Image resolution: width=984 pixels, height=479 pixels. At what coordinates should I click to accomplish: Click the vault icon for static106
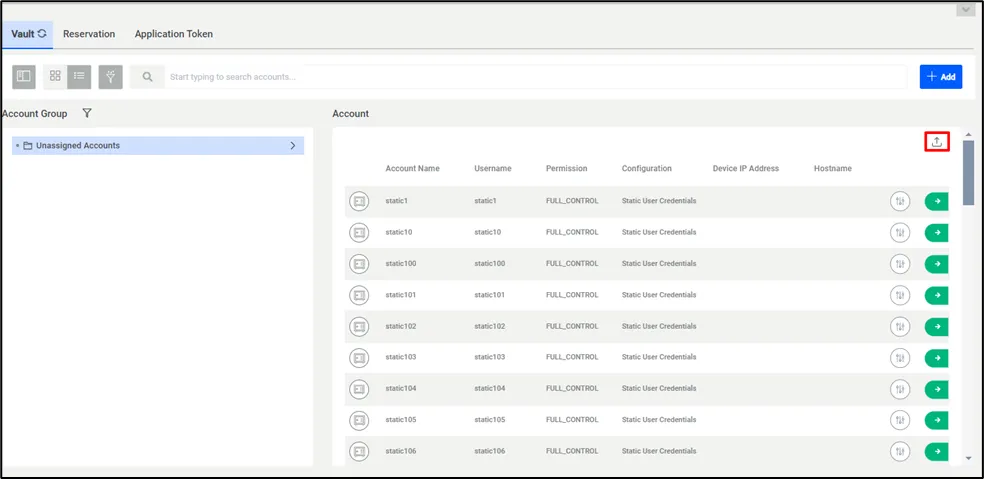click(x=359, y=451)
